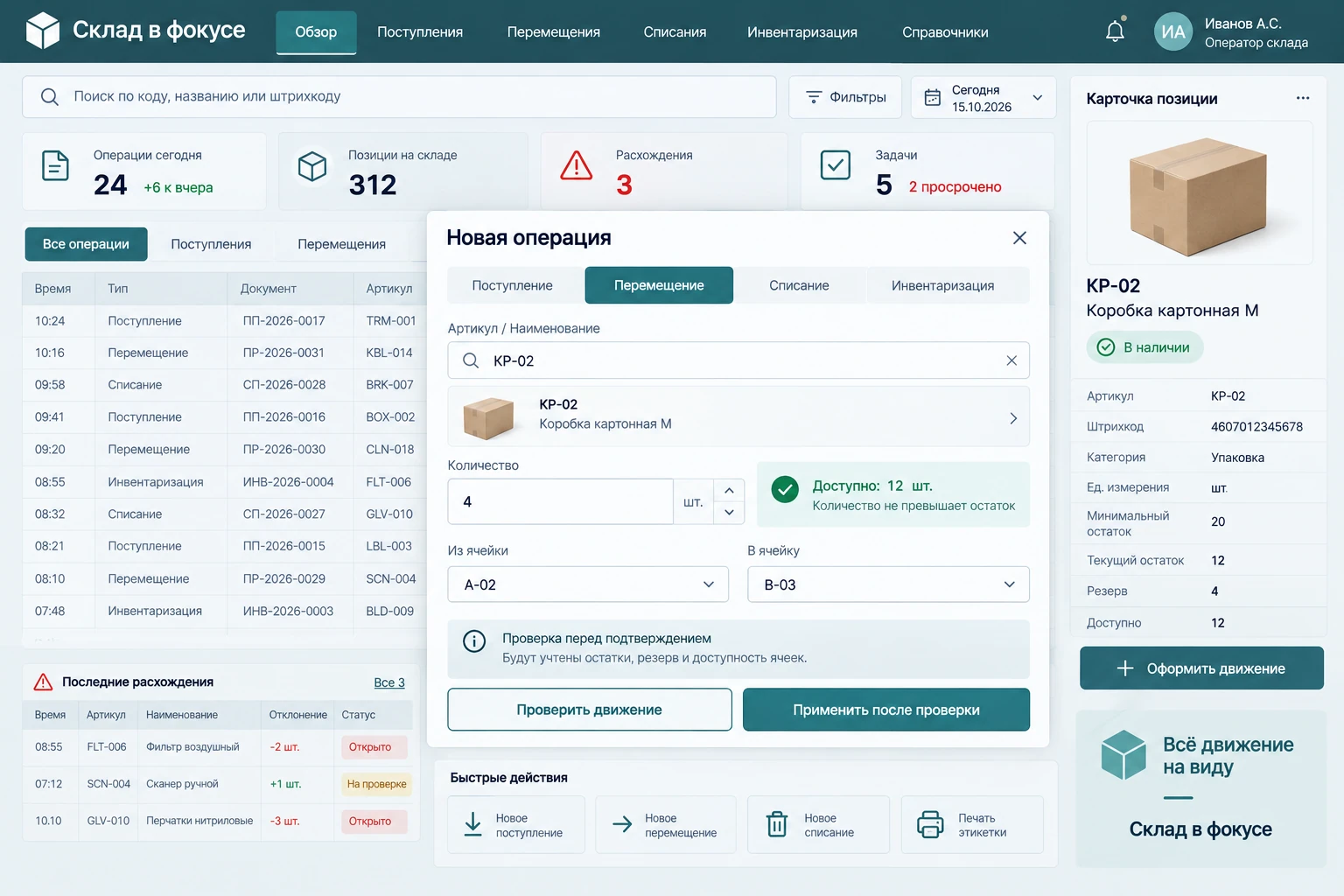Click the Проверить движение button
The height and width of the screenshot is (896, 1344).
[590, 710]
